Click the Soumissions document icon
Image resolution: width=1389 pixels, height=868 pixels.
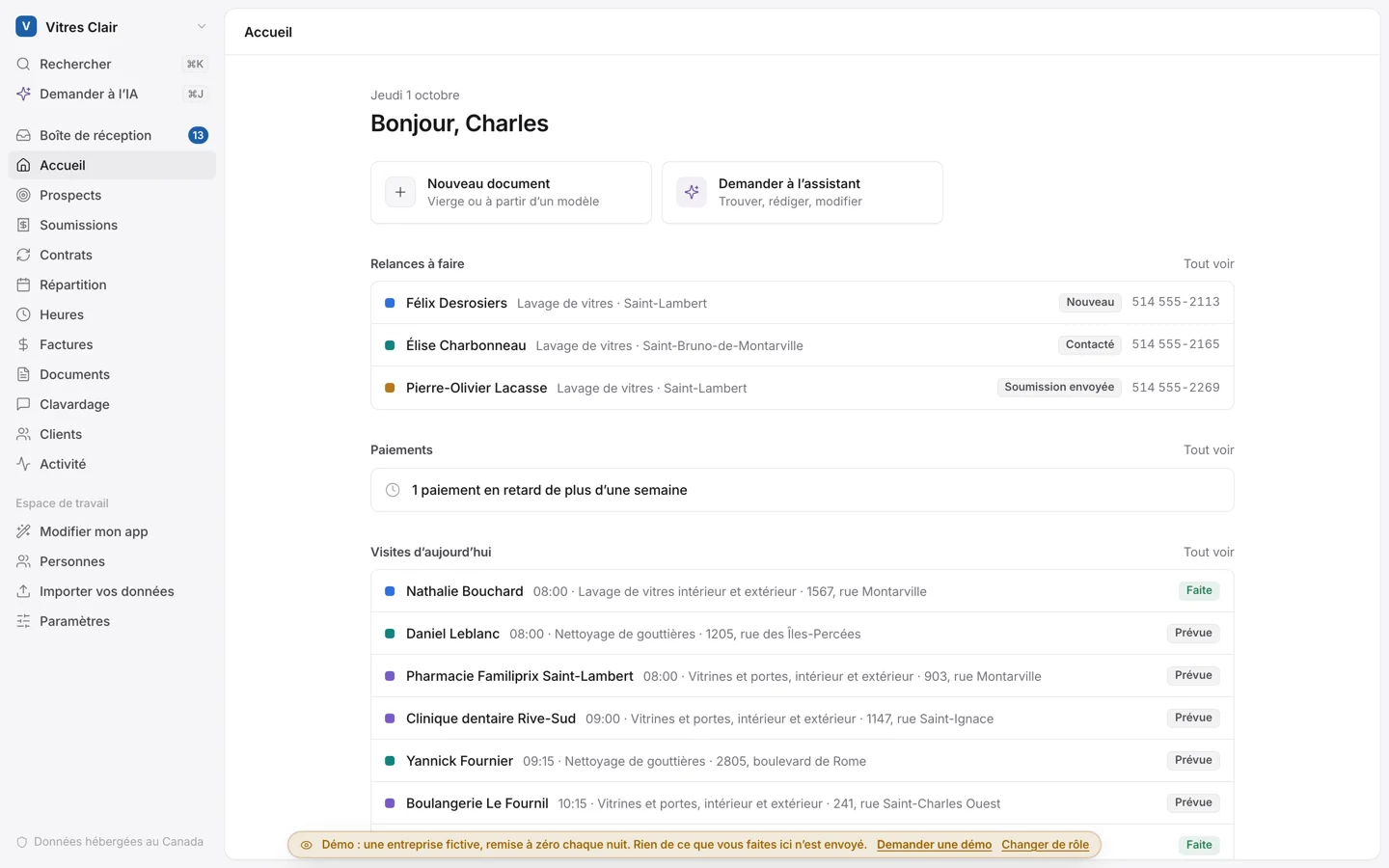coord(23,225)
